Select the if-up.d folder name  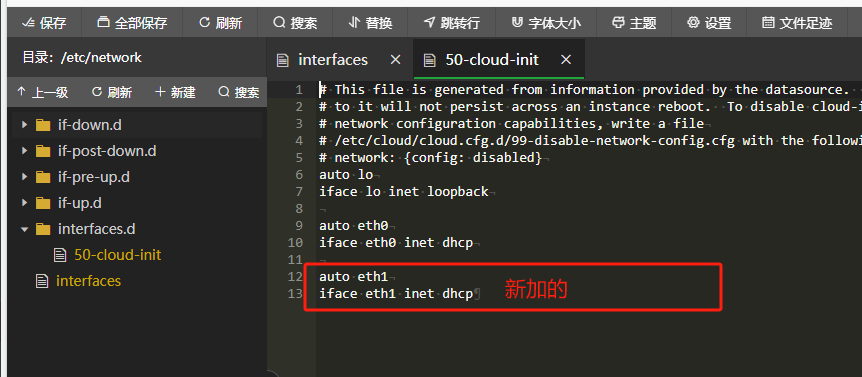pyautogui.click(x=80, y=203)
